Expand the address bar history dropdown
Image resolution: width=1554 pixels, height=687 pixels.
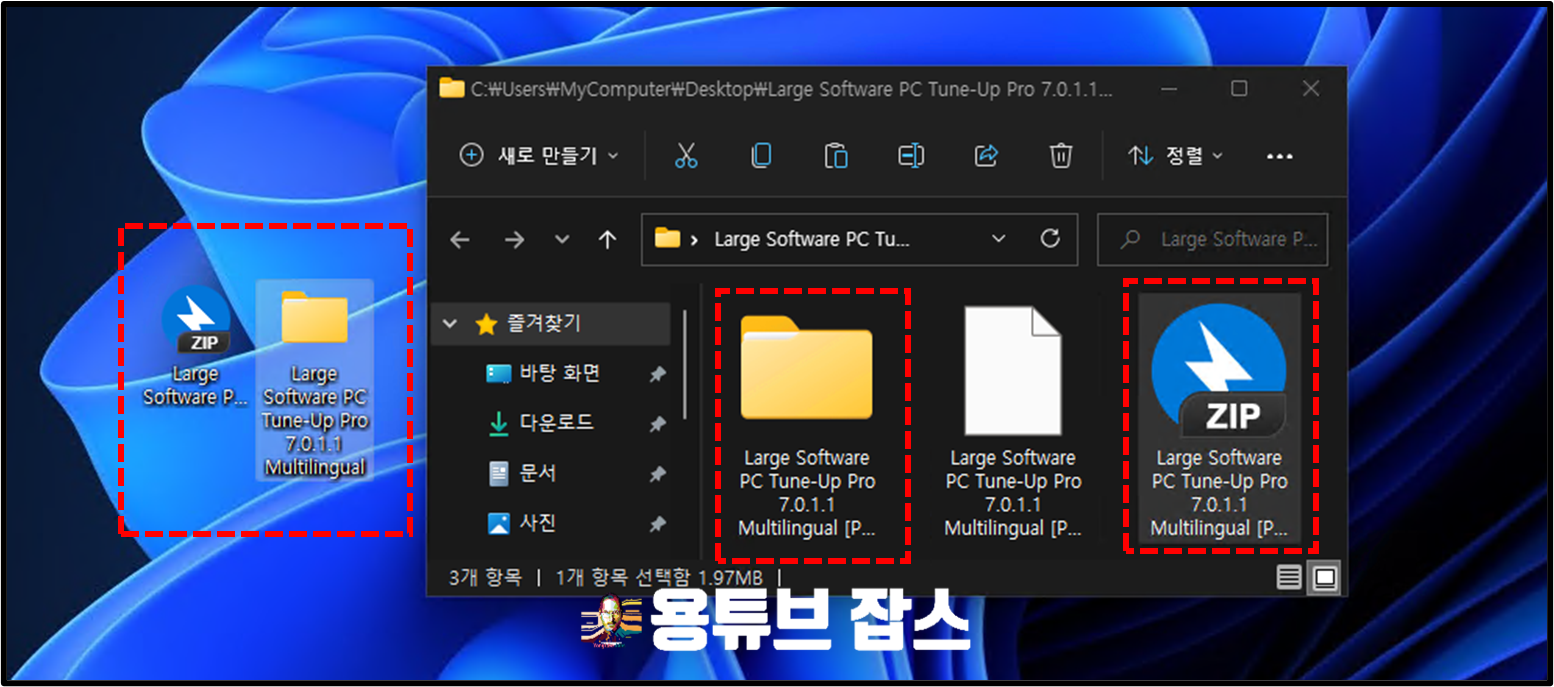[998, 239]
